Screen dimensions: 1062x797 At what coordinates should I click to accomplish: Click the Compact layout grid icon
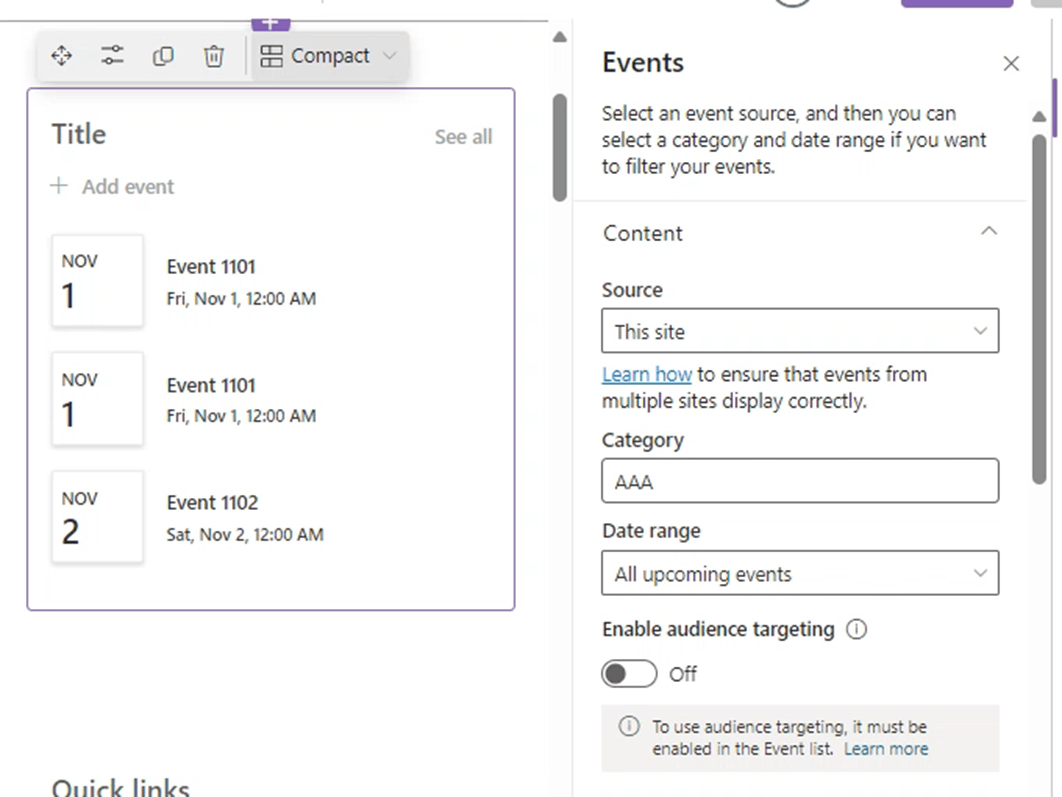(x=272, y=56)
